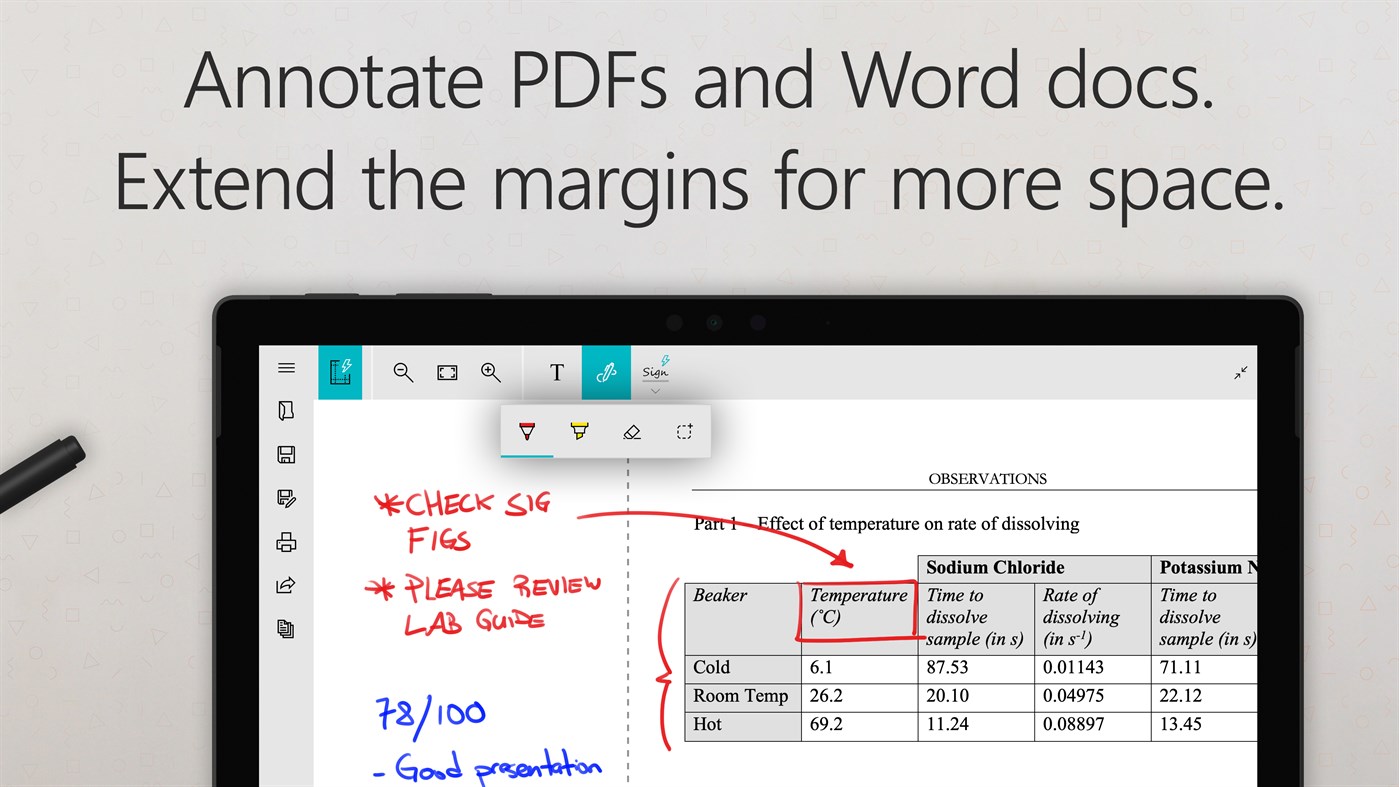Activate the lasso selection tool
The width and height of the screenshot is (1399, 787).
coord(684,431)
